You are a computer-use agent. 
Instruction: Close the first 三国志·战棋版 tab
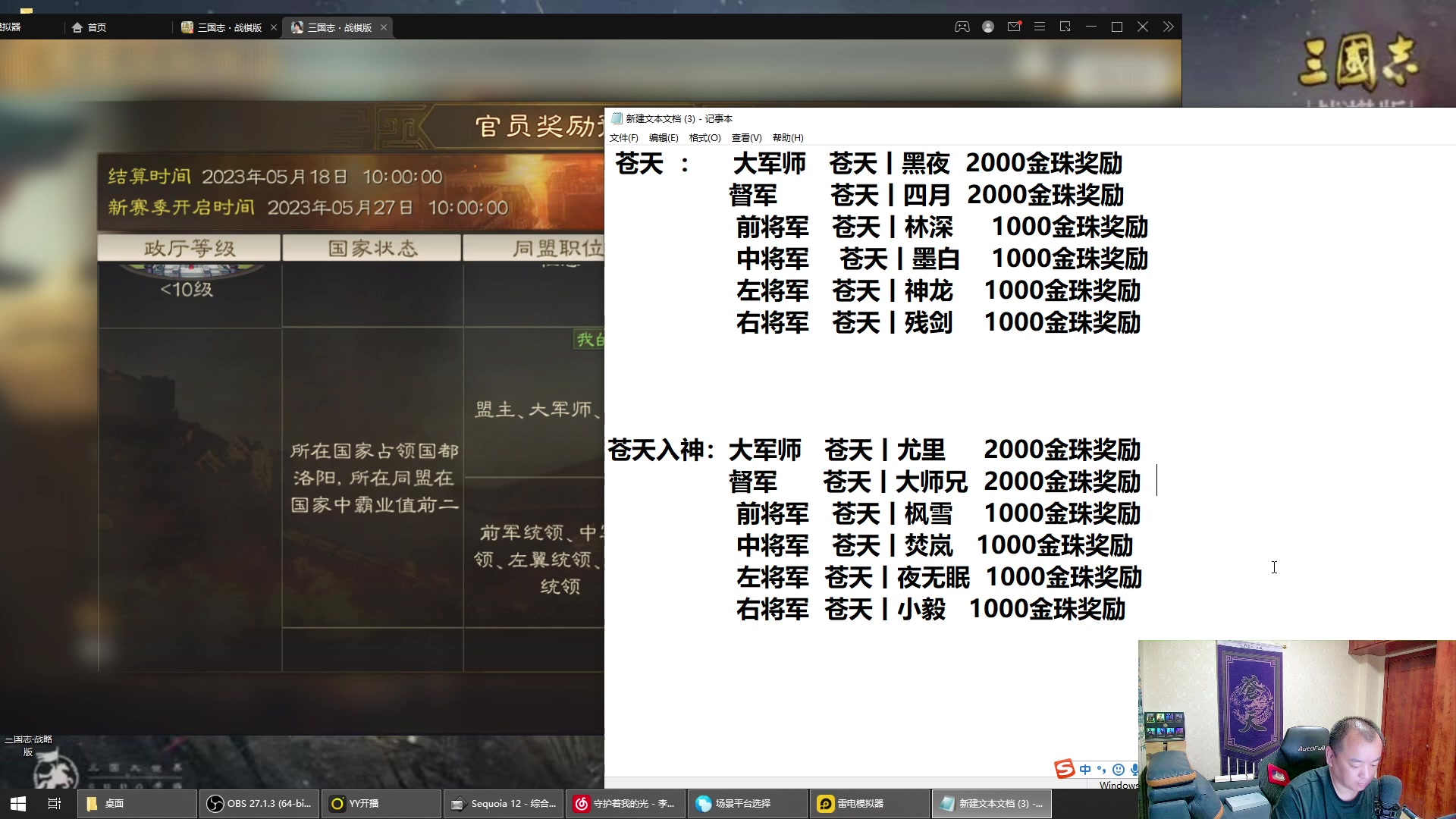click(274, 27)
